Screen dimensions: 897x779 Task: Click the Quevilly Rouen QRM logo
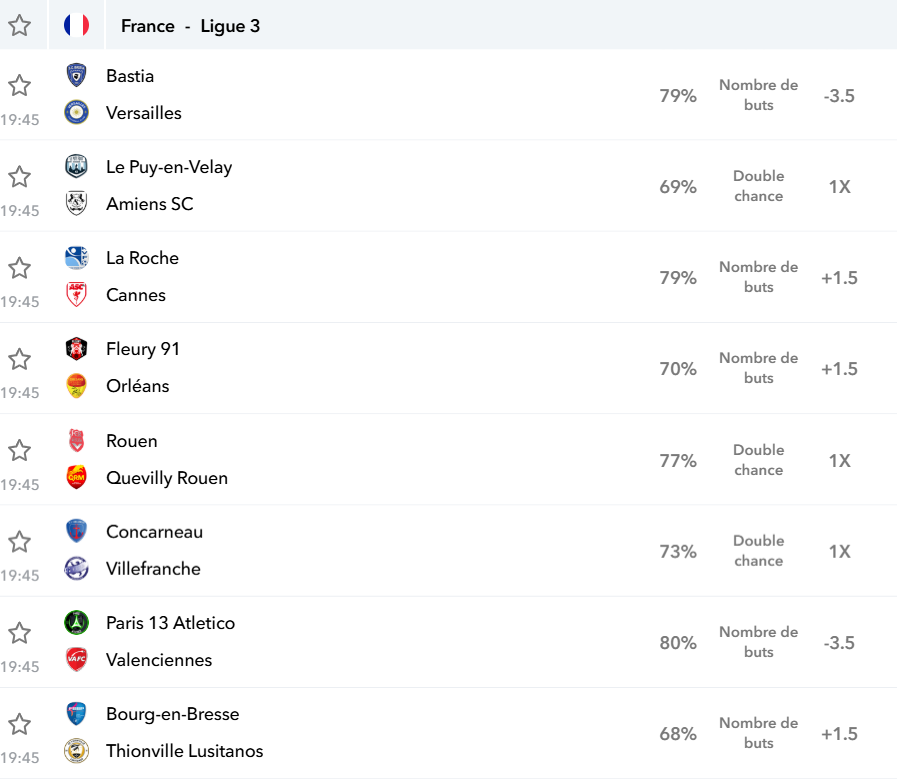click(x=76, y=477)
